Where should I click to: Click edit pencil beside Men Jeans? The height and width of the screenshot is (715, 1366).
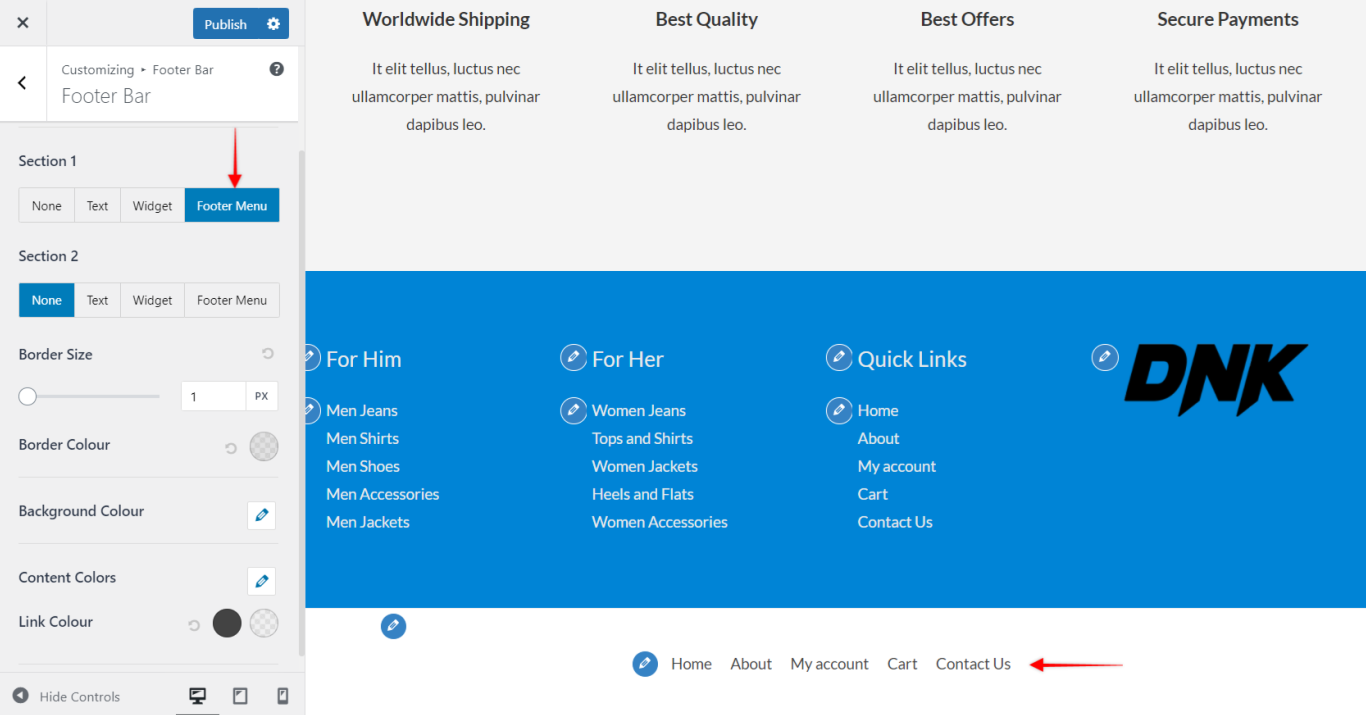pyautogui.click(x=311, y=410)
